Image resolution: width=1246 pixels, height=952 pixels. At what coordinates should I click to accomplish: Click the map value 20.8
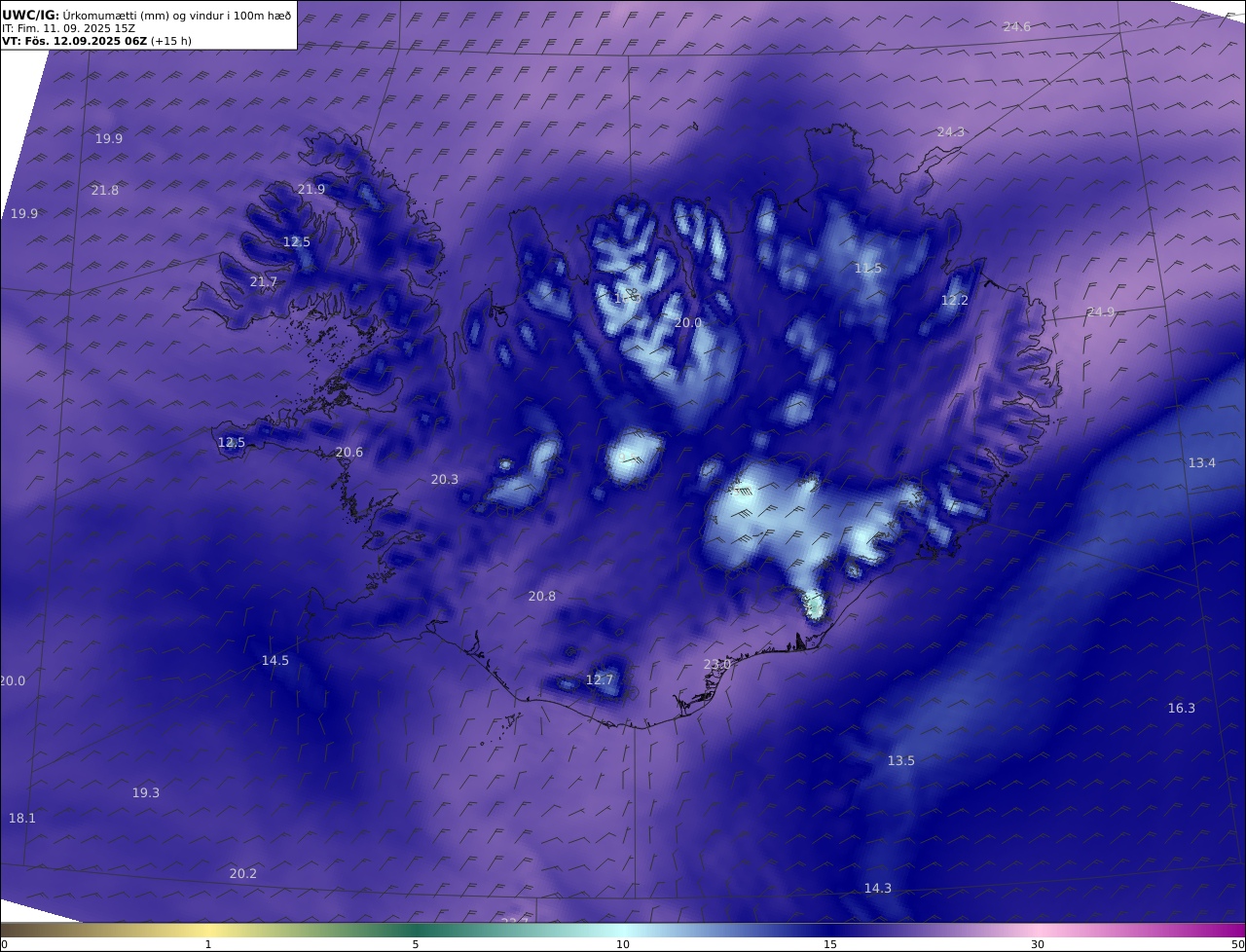coord(542,596)
